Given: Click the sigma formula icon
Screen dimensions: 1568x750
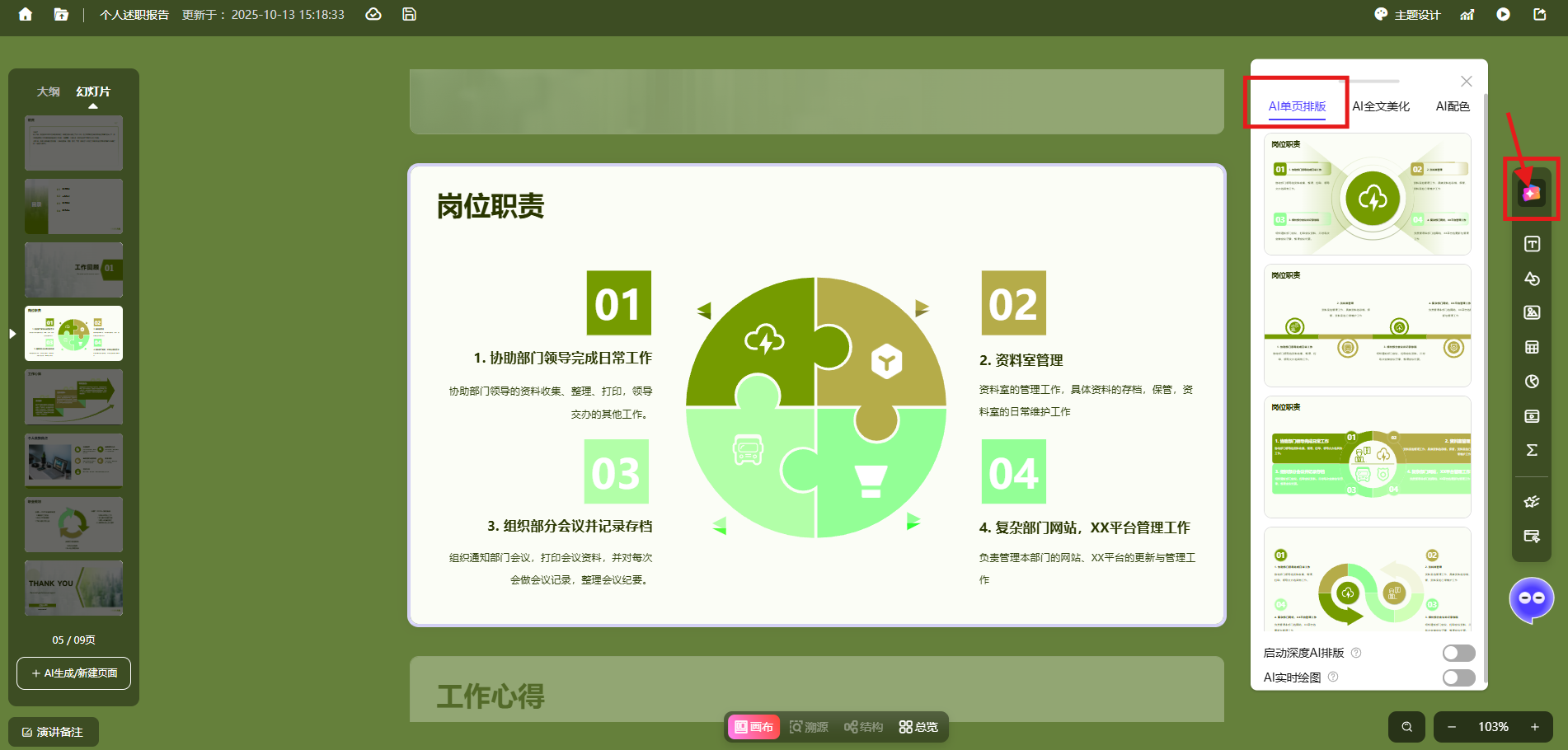Looking at the screenshot, I should click(x=1532, y=450).
